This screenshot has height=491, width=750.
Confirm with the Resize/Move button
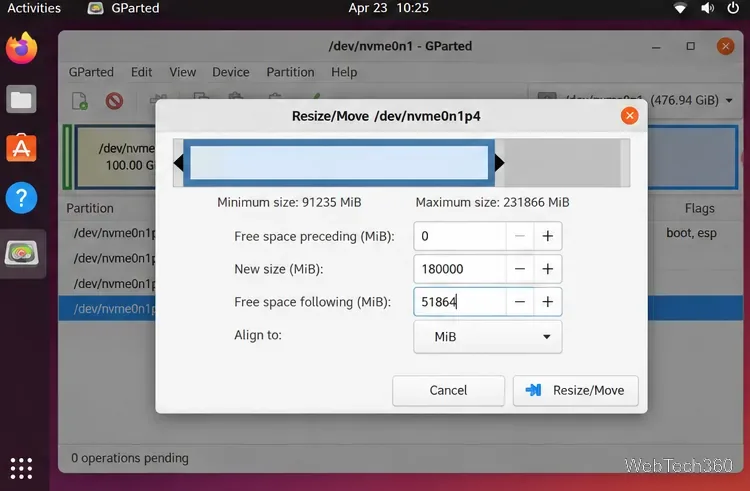575,391
